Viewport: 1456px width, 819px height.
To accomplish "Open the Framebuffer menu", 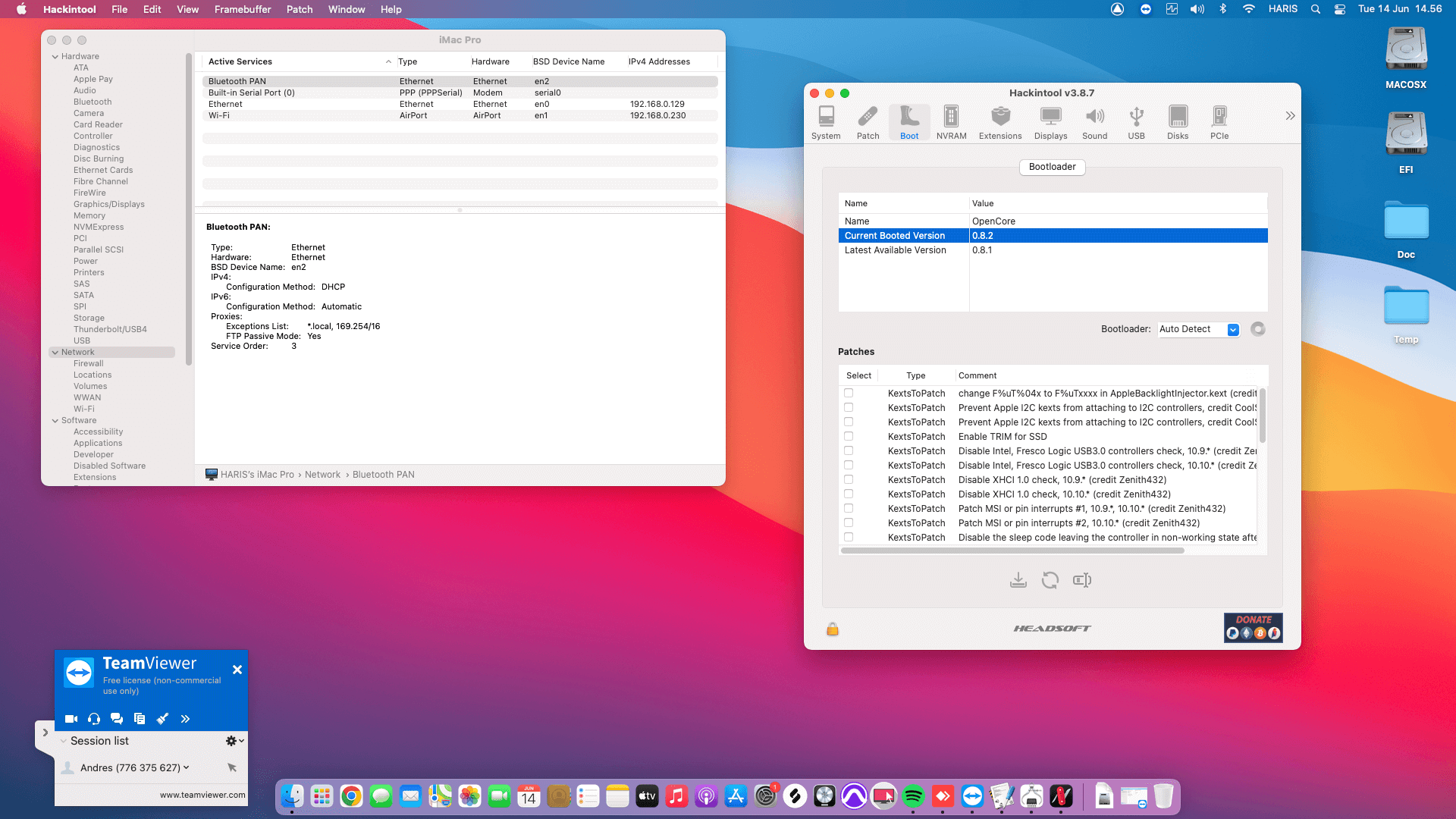I will (x=242, y=9).
